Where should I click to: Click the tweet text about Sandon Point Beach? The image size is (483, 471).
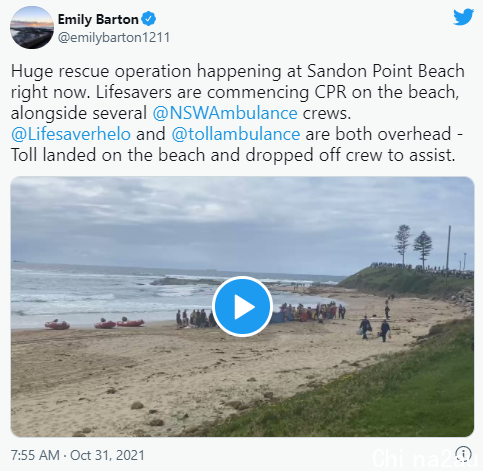238,113
